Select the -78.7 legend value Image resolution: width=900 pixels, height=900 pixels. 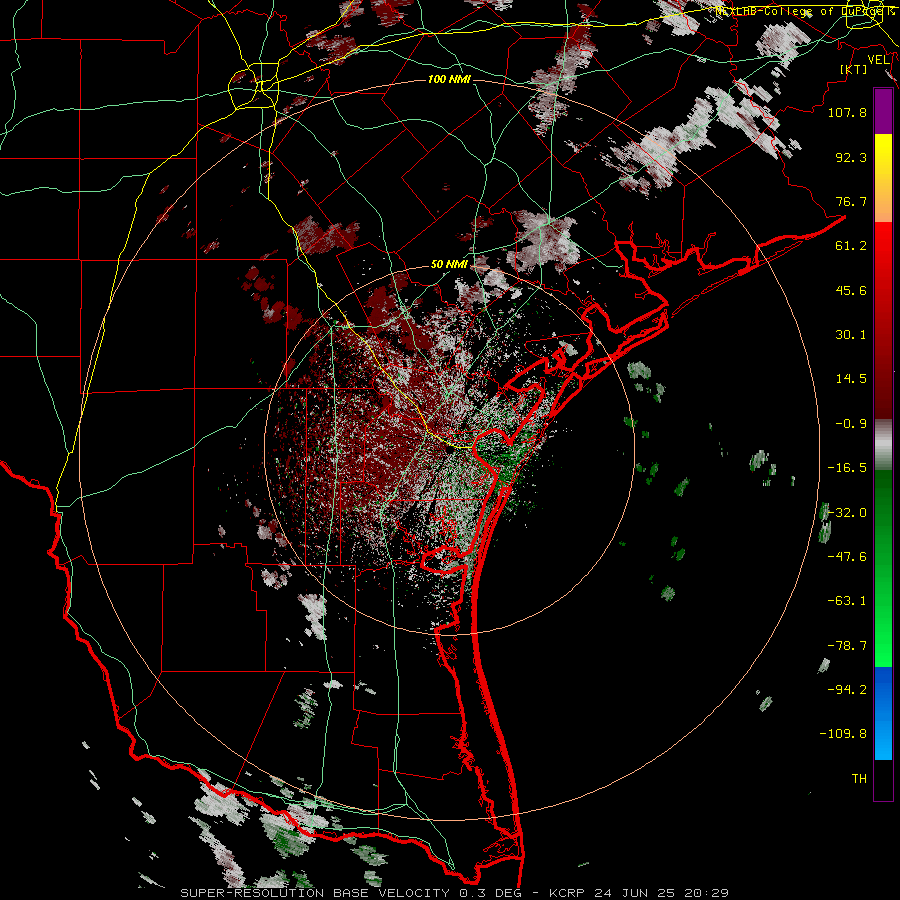pyautogui.click(x=847, y=646)
